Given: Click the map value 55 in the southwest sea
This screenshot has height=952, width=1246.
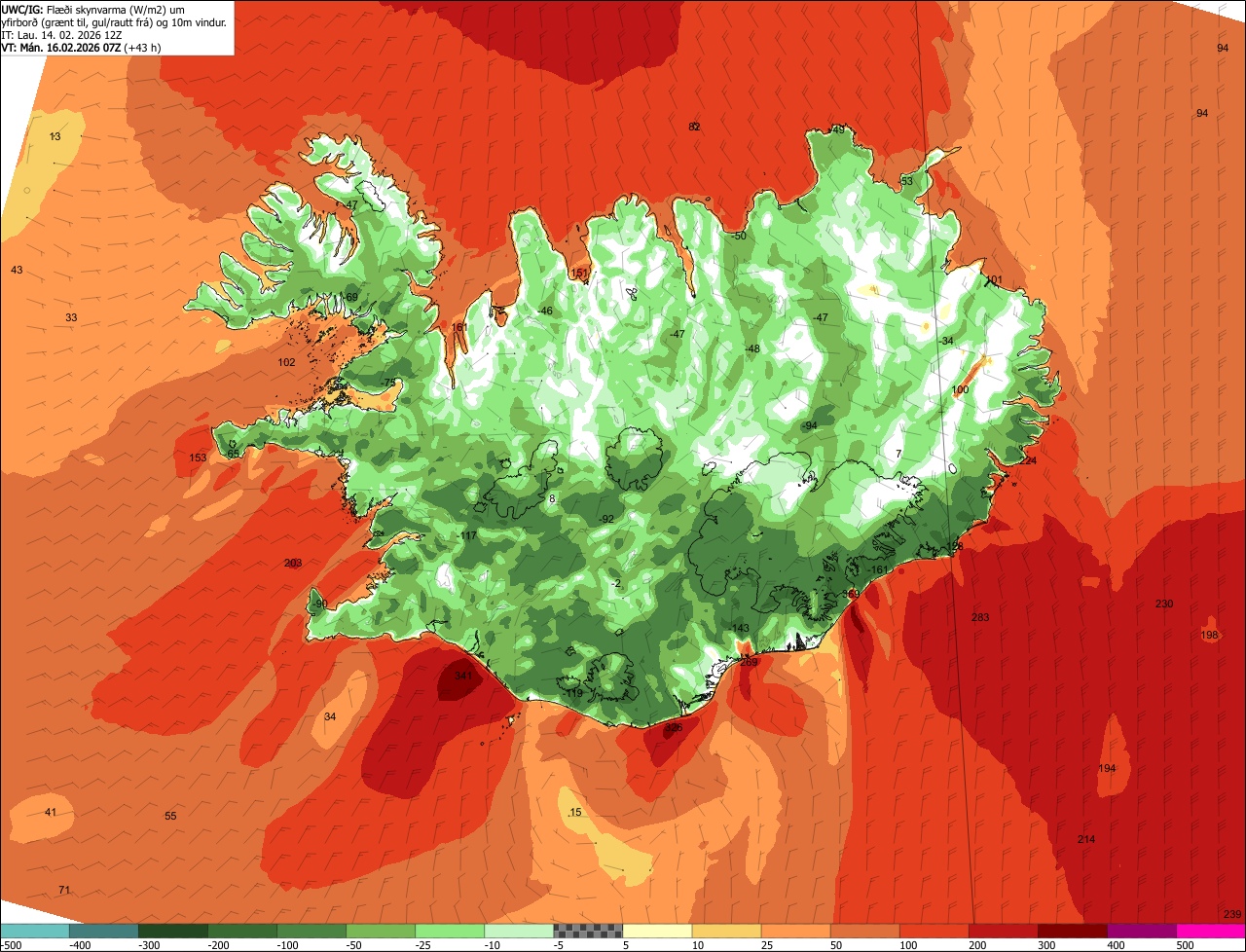Looking at the screenshot, I should [x=170, y=817].
